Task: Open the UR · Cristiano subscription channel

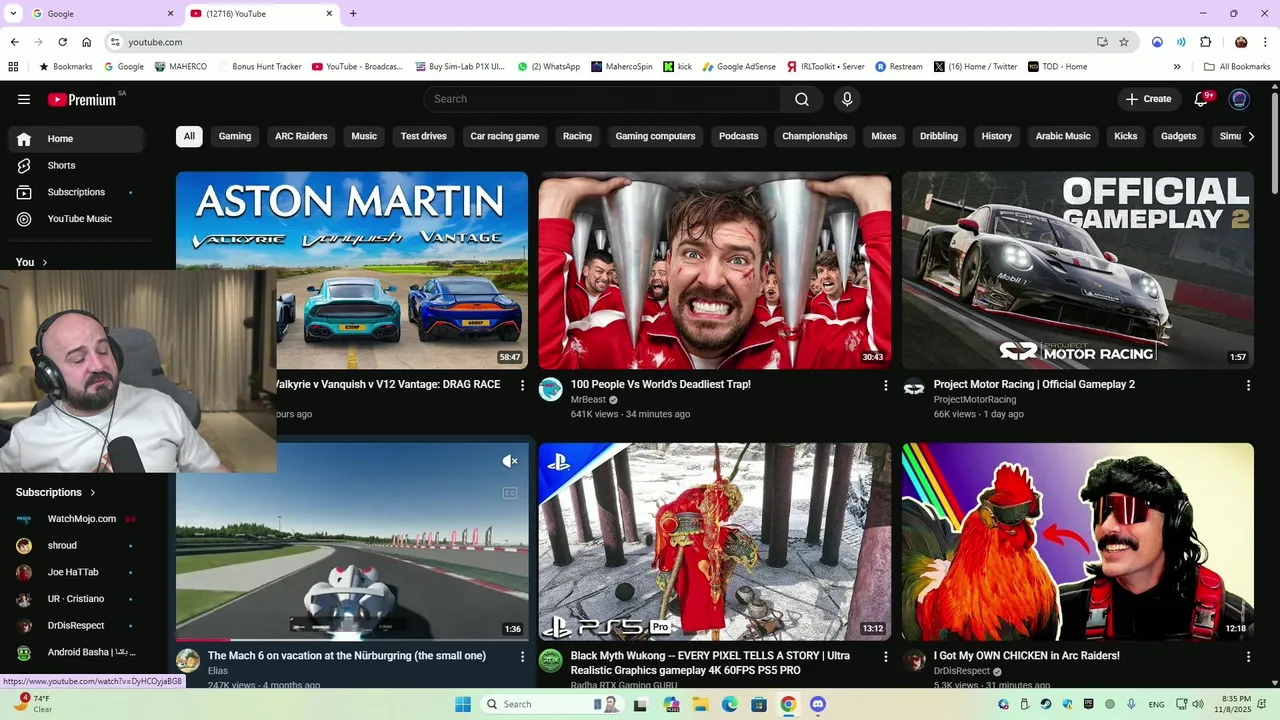Action: [76, 599]
